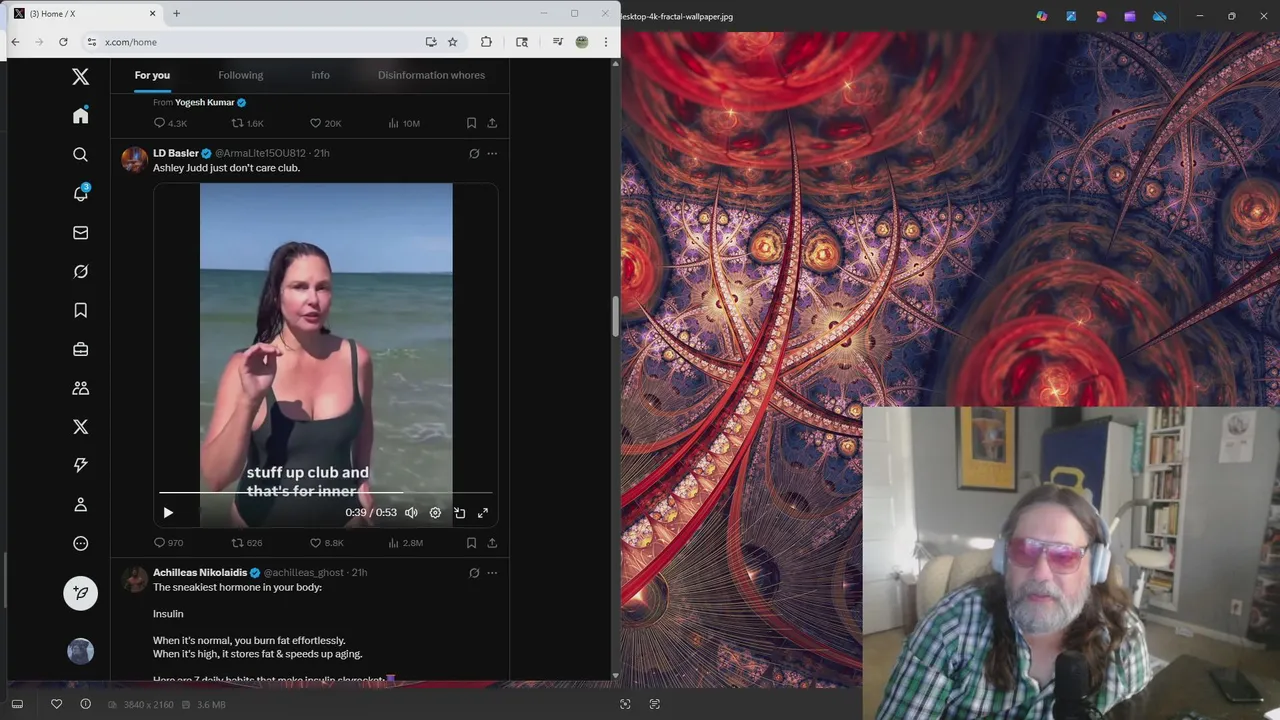Open Yogesh Kumar profile link
The image size is (1280, 720).
pyautogui.click(x=204, y=102)
